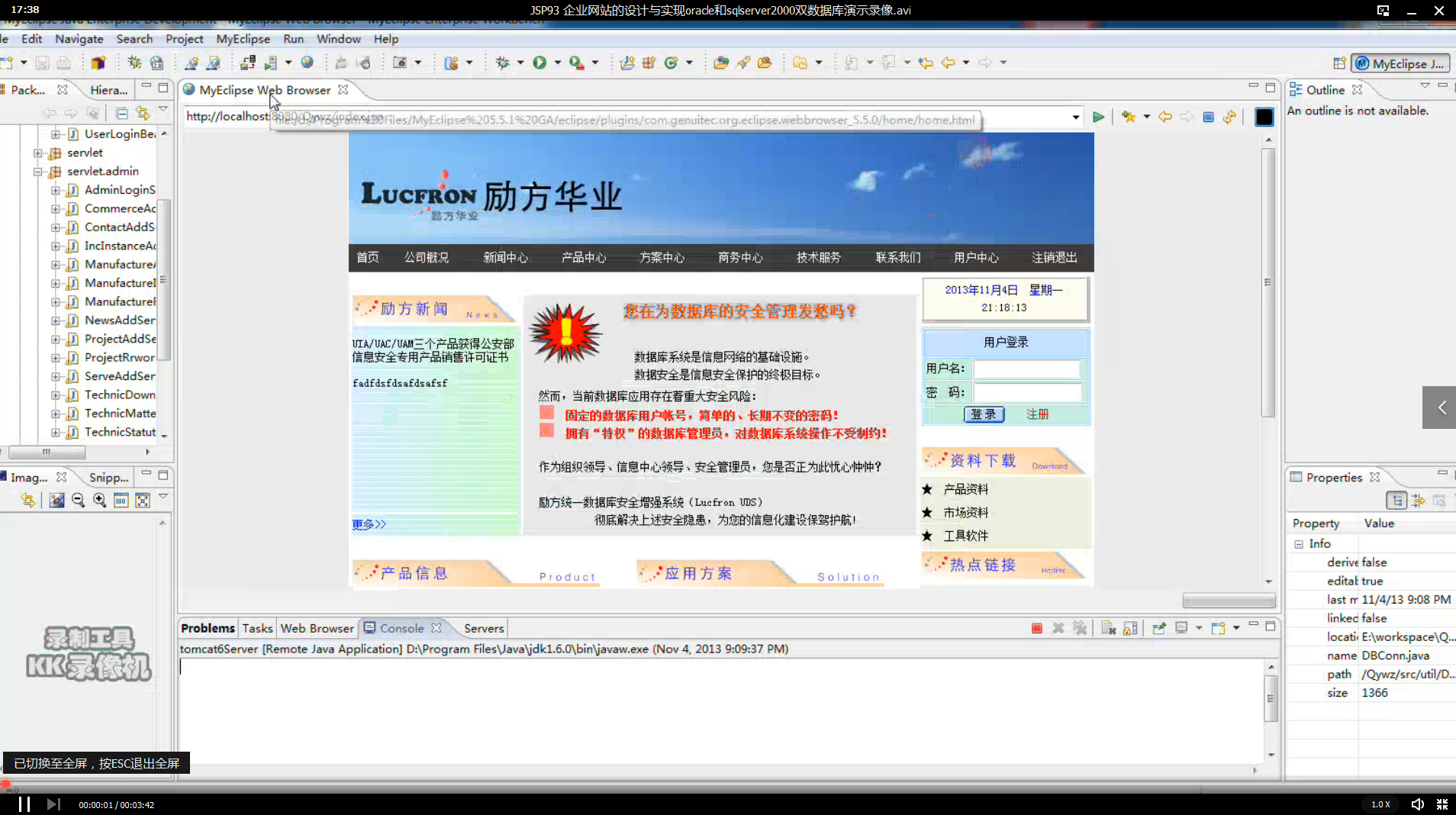Pause the video playback

click(24, 804)
